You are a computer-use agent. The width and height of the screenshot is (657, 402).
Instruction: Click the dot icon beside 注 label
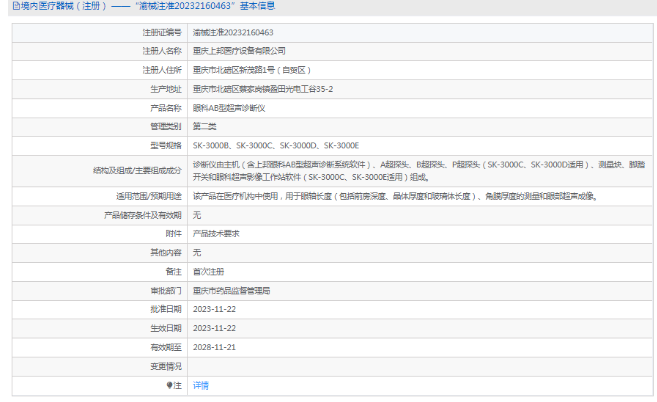tap(169, 385)
